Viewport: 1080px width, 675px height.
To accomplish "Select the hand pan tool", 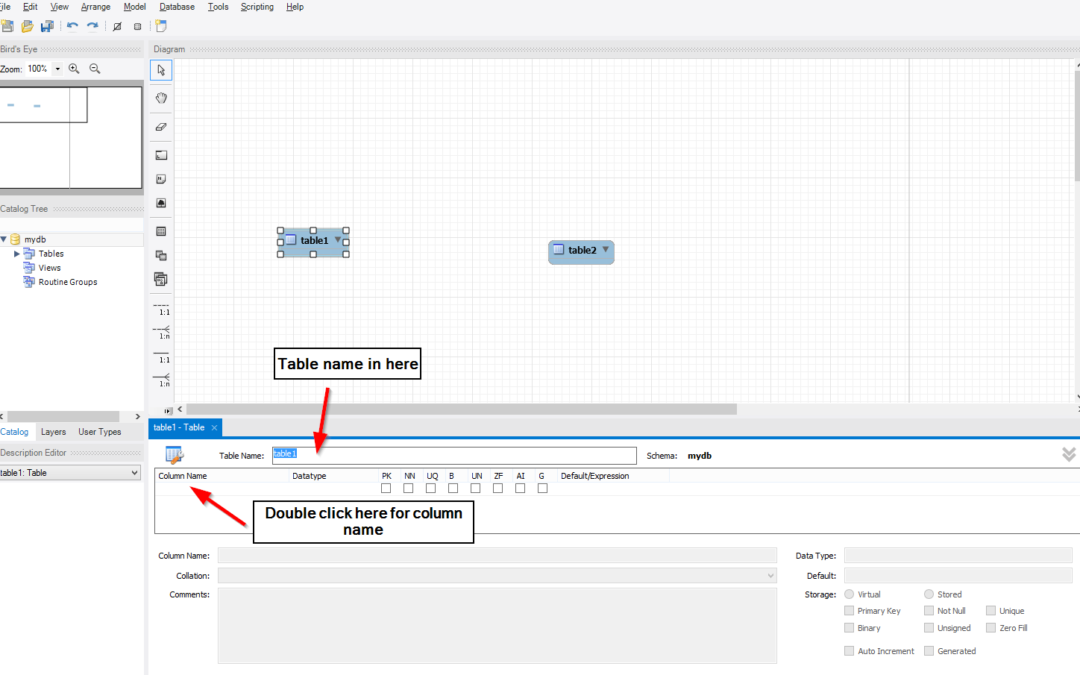I will pos(161,98).
